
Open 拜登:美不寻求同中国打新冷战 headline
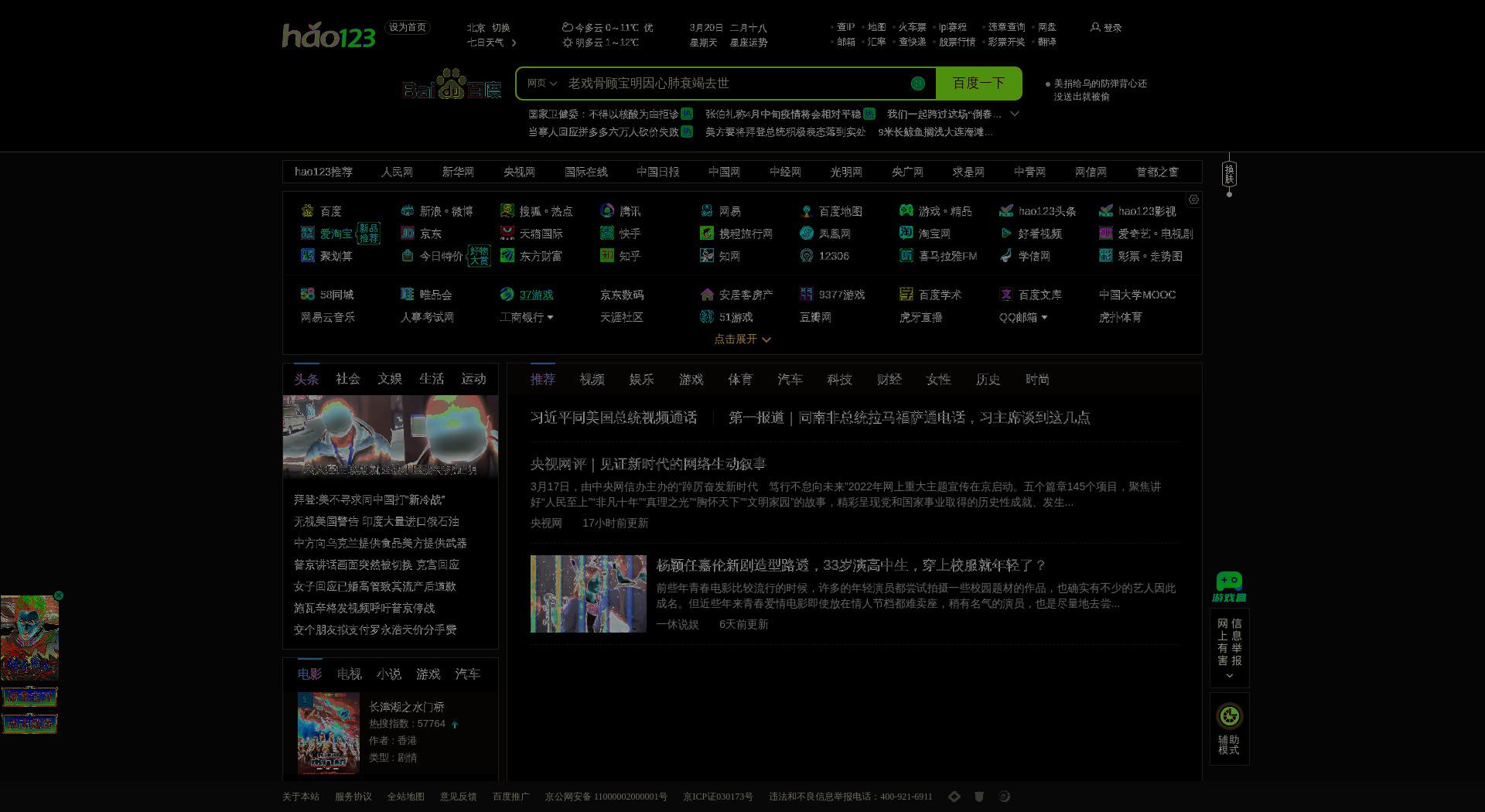point(369,500)
